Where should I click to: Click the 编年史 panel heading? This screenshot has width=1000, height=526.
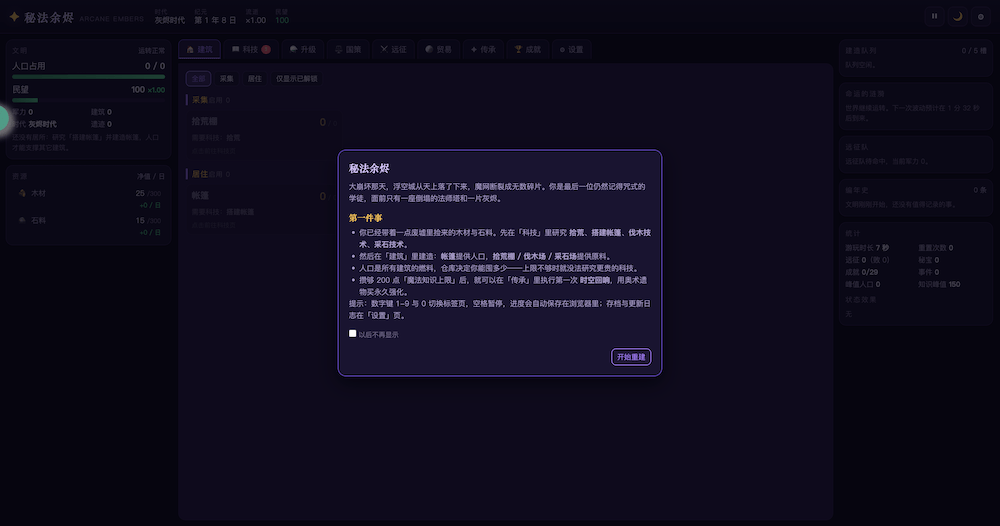point(857,190)
